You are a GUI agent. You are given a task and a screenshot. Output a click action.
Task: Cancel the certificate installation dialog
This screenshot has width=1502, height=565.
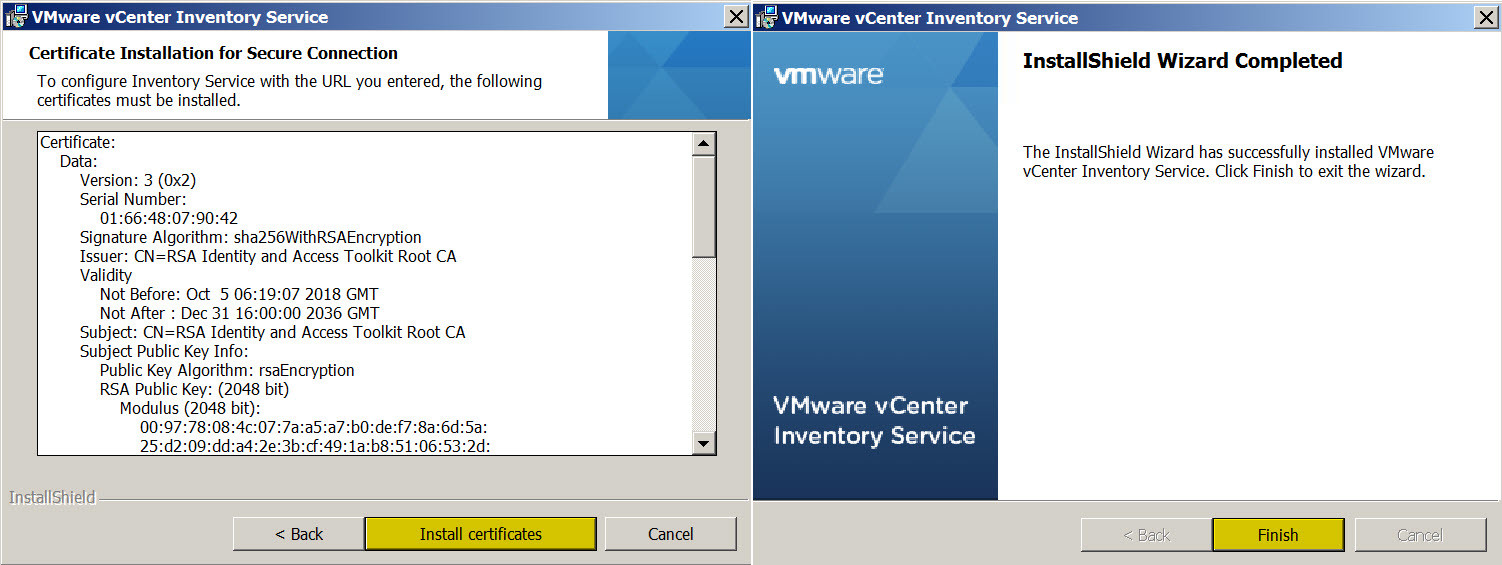(x=670, y=534)
